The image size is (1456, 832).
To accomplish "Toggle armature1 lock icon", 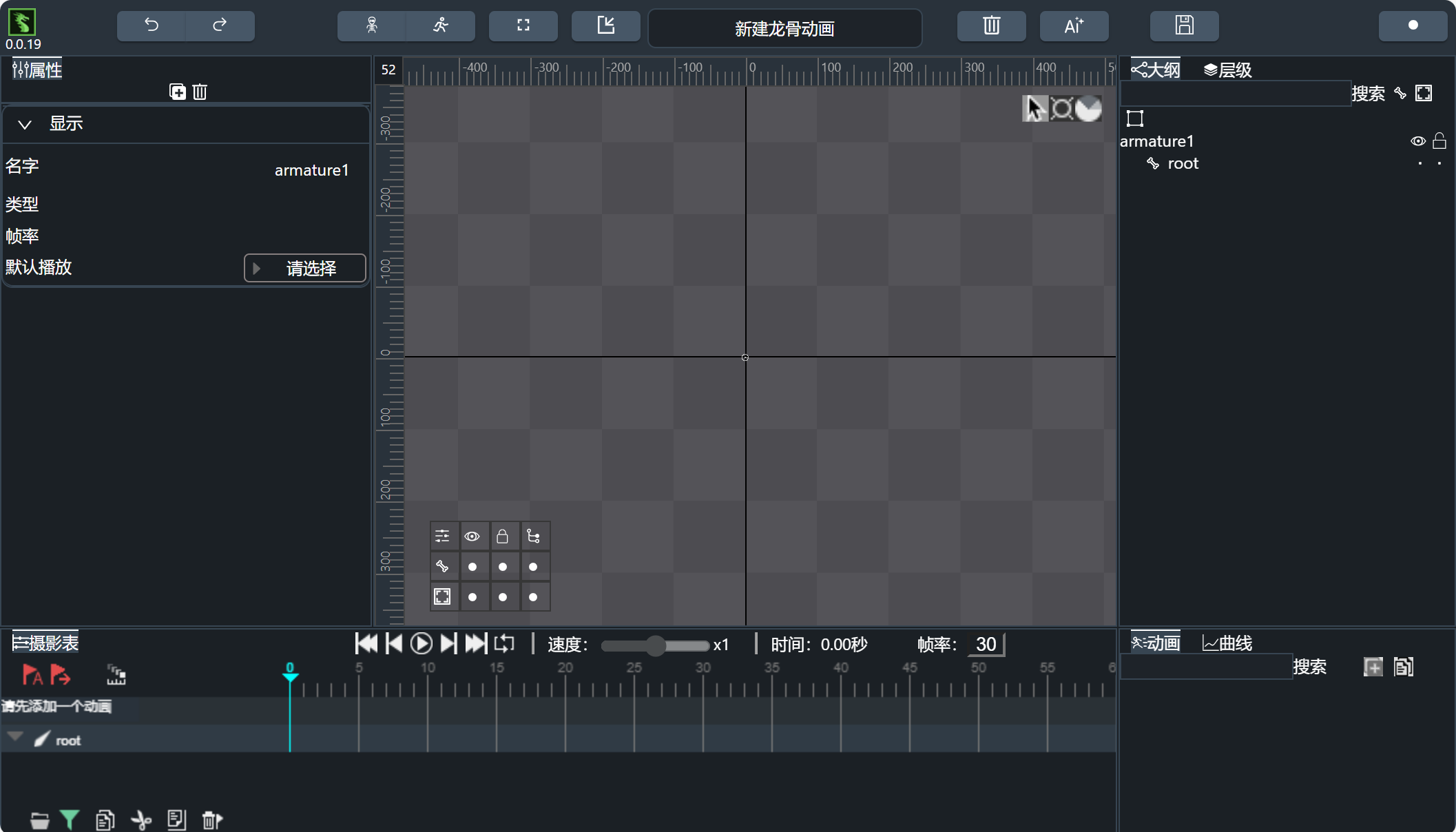I will 1439,141.
